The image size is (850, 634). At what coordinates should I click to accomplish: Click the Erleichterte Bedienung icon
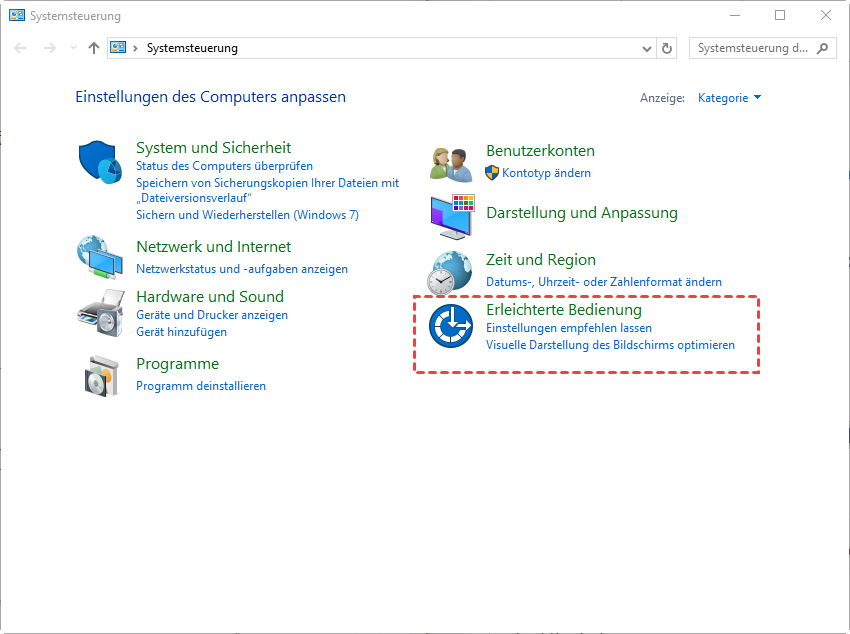tap(451, 327)
